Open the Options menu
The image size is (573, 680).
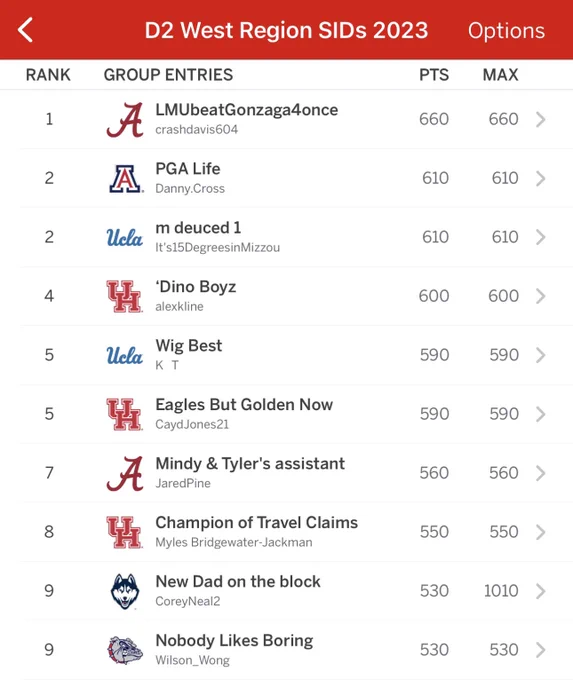click(506, 31)
